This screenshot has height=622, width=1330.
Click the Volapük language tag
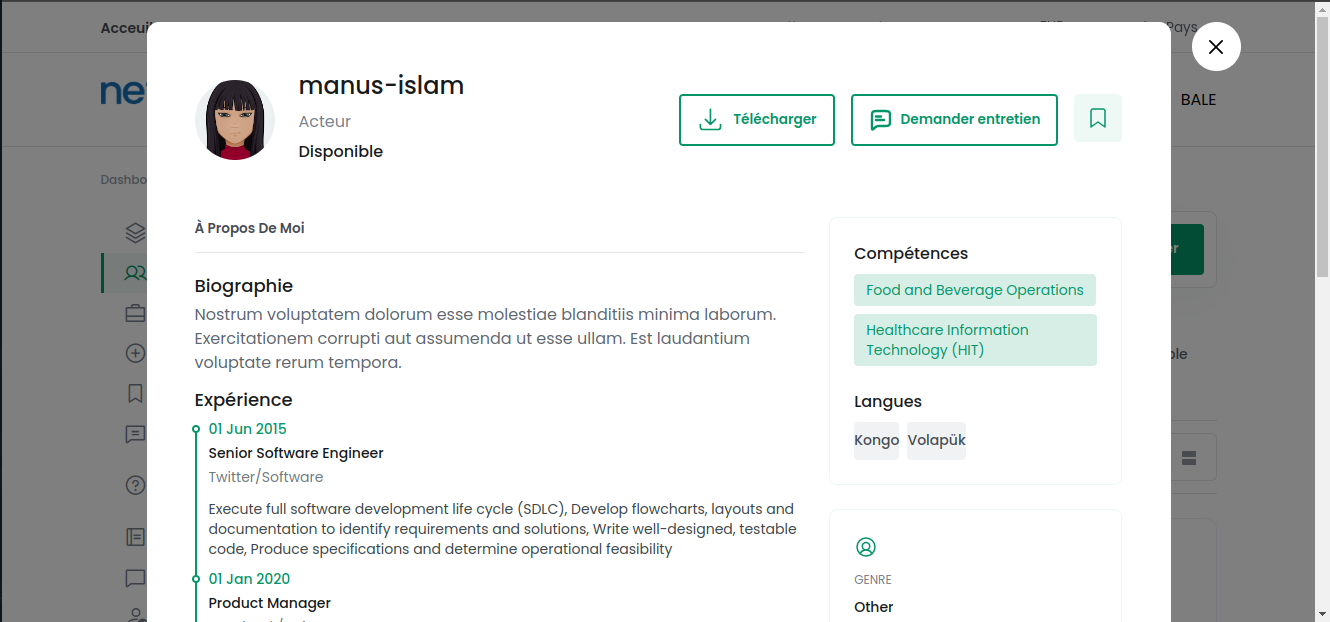[936, 441]
